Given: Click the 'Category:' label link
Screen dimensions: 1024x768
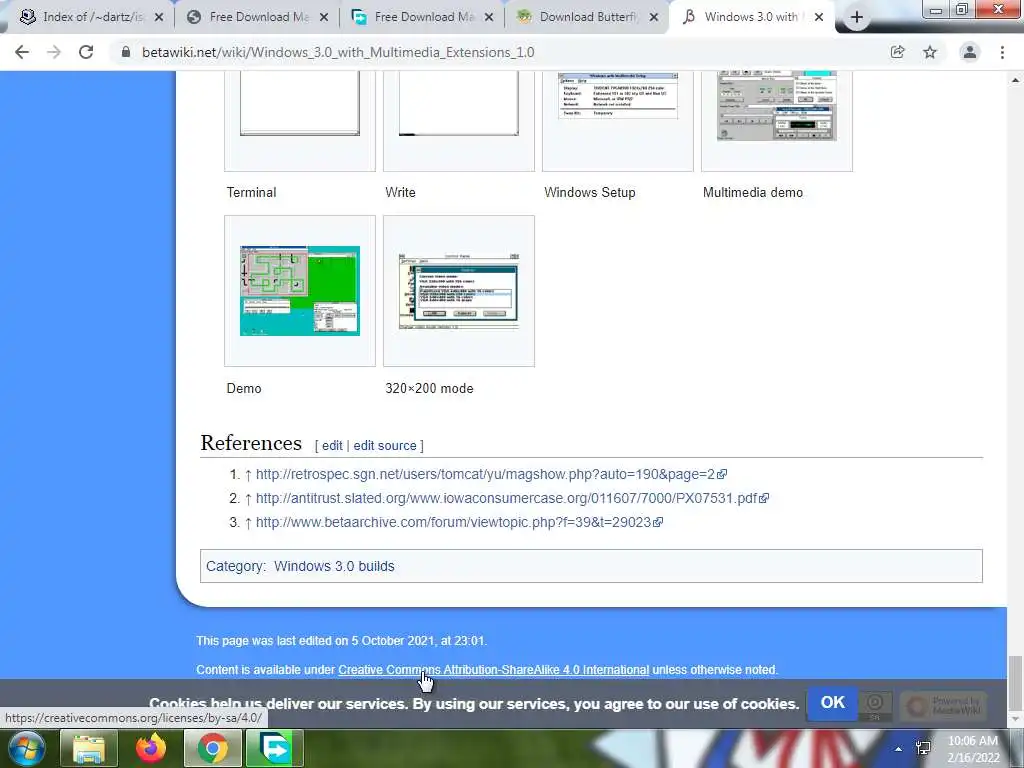Looking at the screenshot, I should point(234,566).
